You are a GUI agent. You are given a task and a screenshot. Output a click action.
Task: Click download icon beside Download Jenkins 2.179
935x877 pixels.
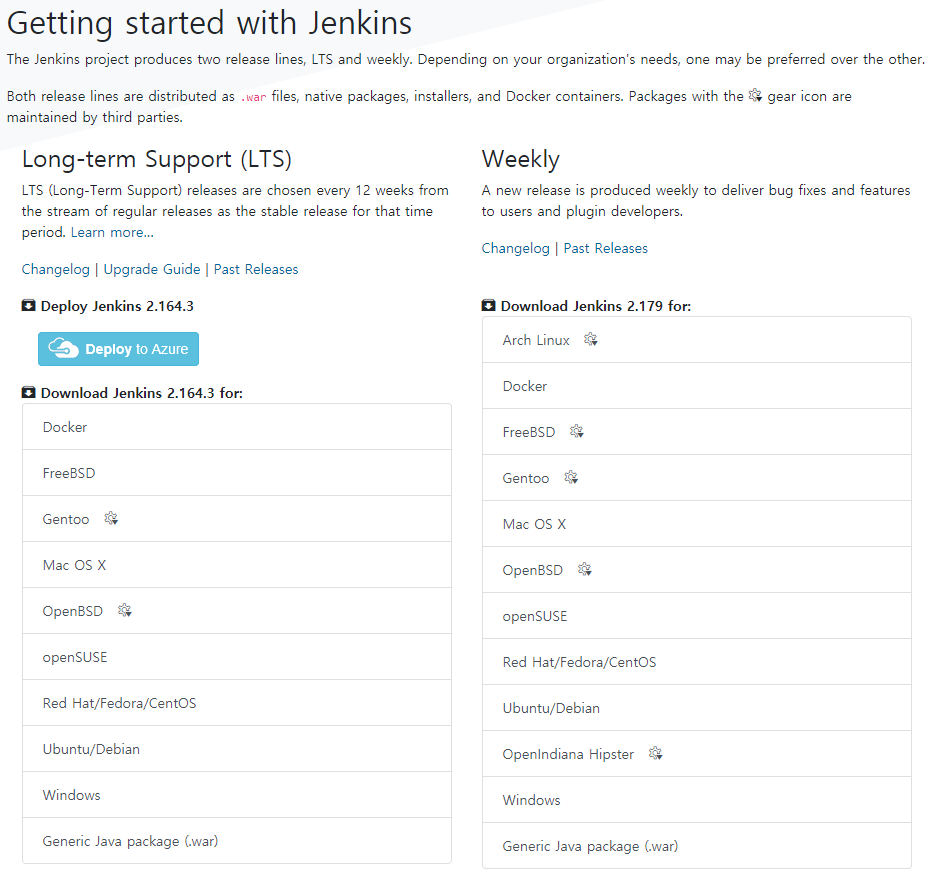(x=488, y=306)
